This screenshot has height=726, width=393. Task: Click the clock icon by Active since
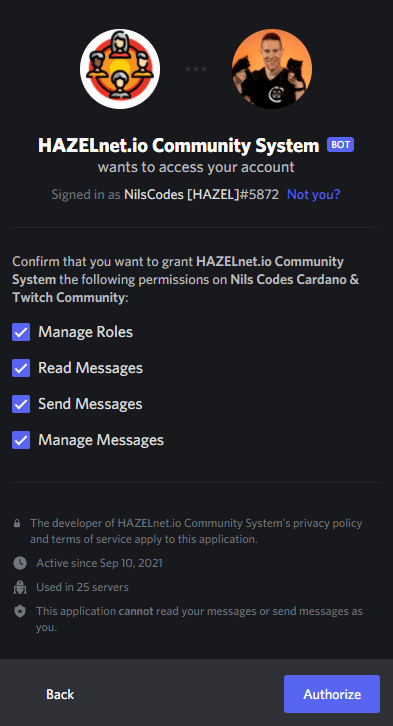[19, 563]
